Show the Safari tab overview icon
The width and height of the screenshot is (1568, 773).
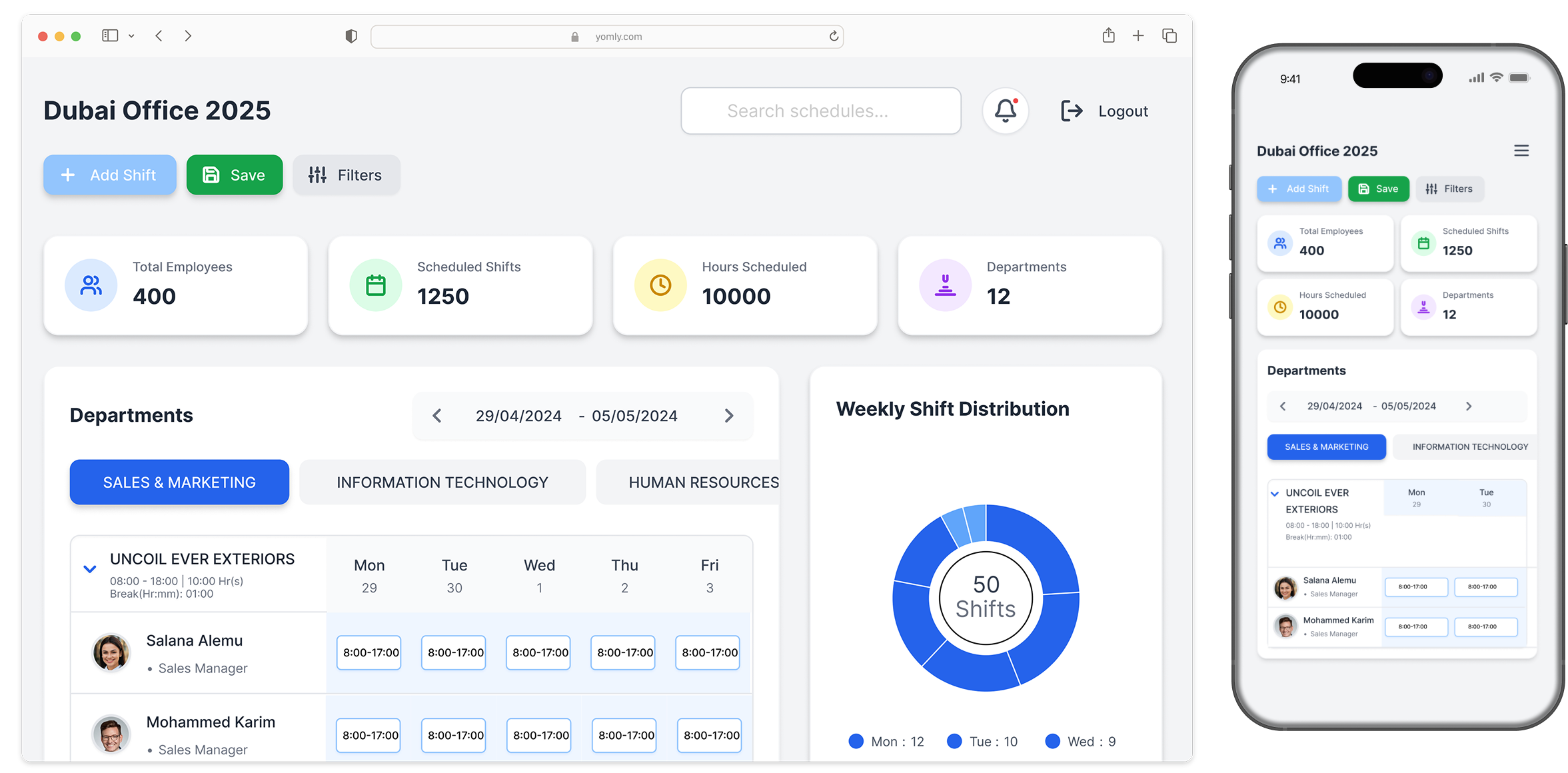[1170, 36]
